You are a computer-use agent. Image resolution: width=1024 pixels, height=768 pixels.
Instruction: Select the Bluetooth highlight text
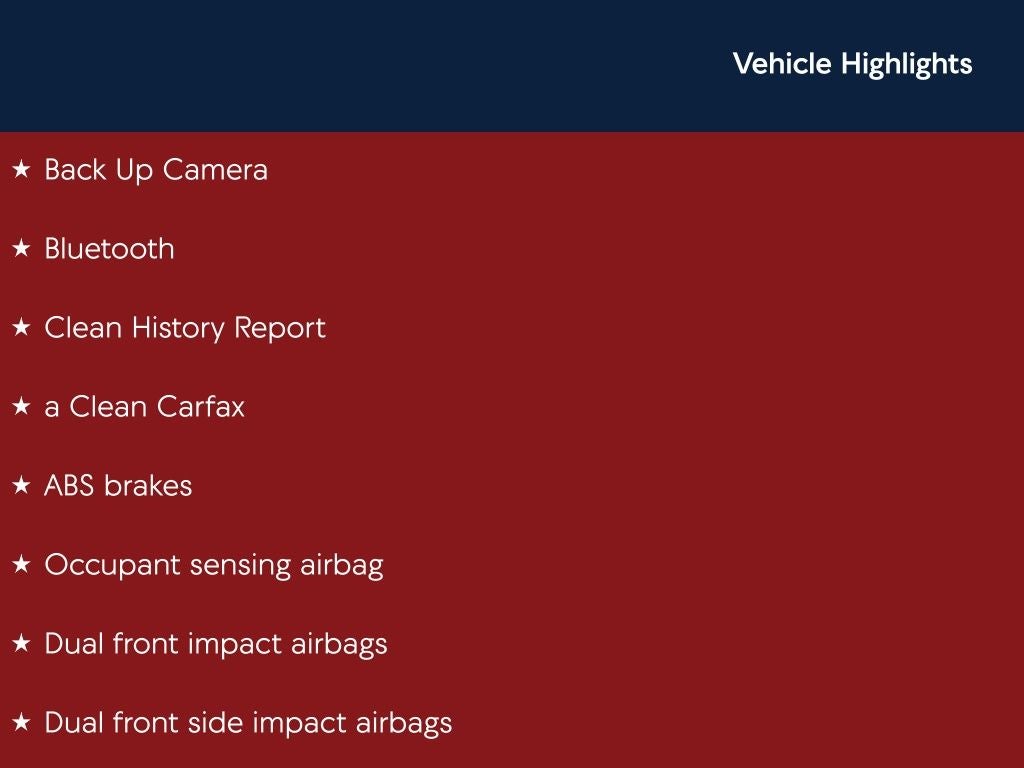coord(109,249)
